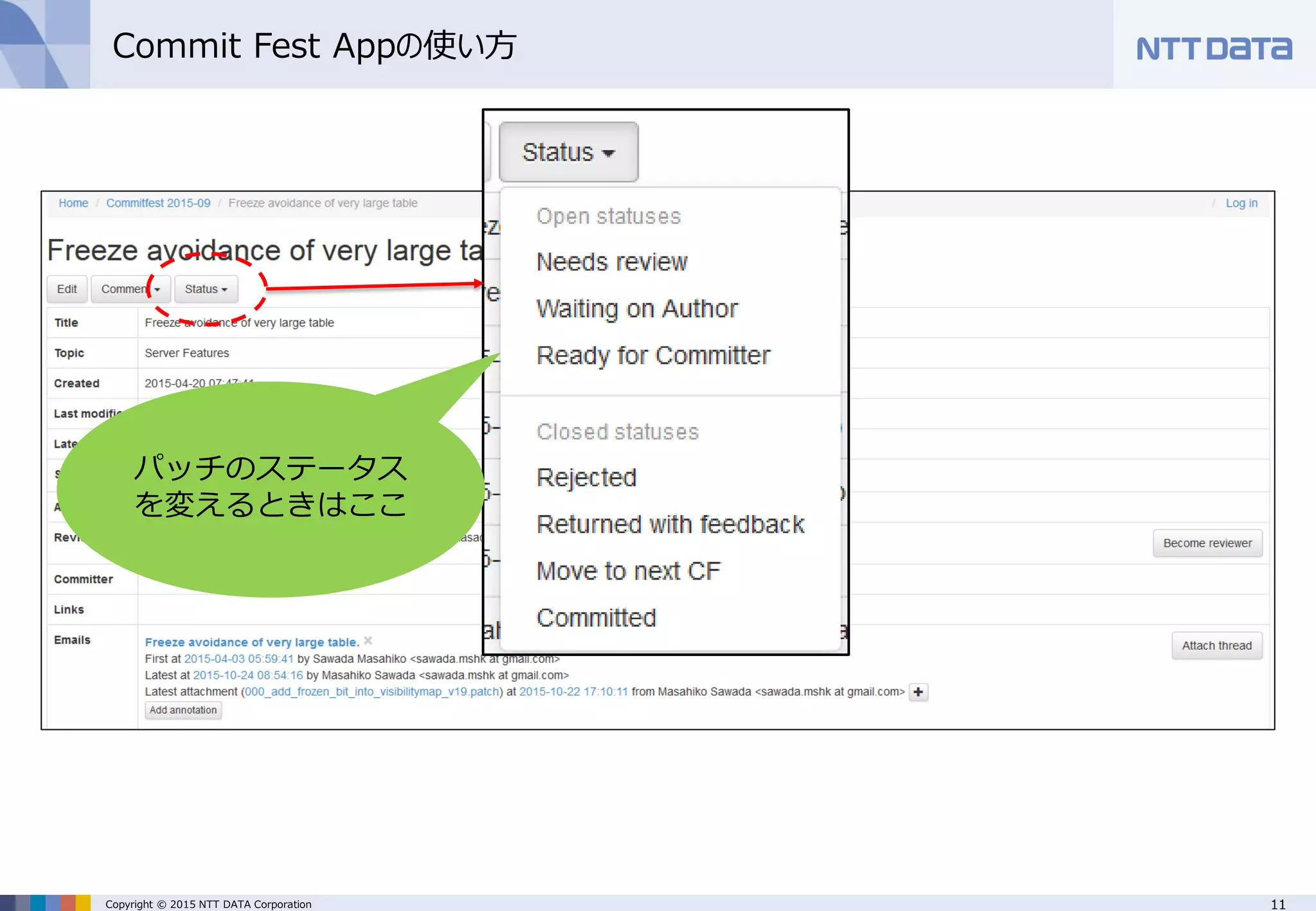The width and height of the screenshot is (1316, 911).
Task: Click the 'Server Features' topic value
Action: click(x=187, y=353)
